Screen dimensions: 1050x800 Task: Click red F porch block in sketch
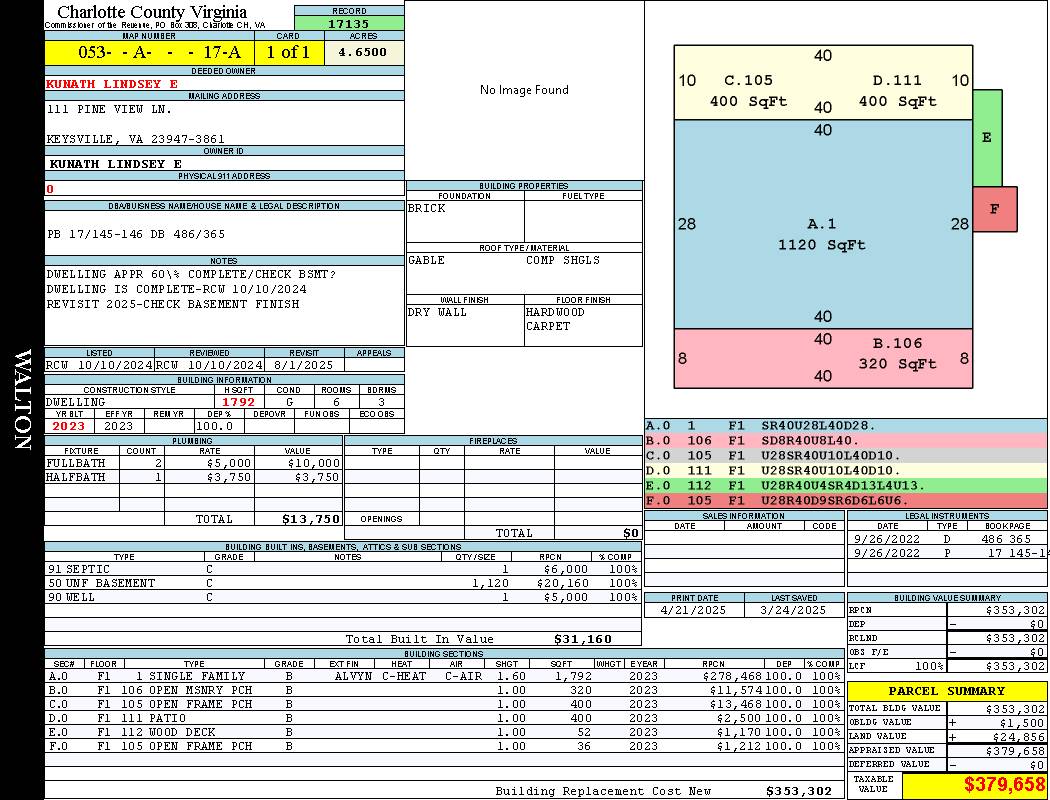tap(994, 210)
